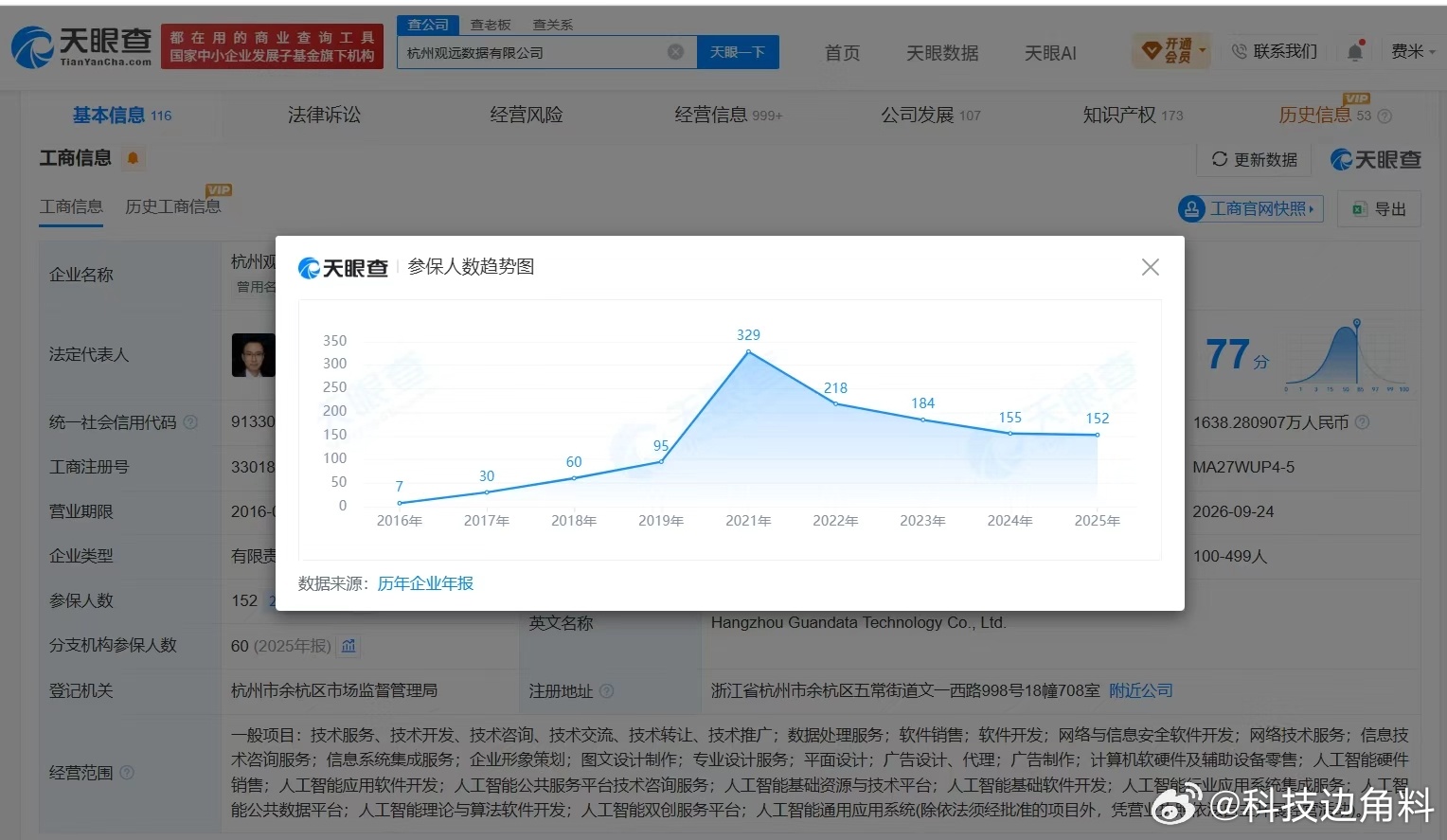
Task: Click the help icon next to 经营范围
Action: click(x=127, y=773)
